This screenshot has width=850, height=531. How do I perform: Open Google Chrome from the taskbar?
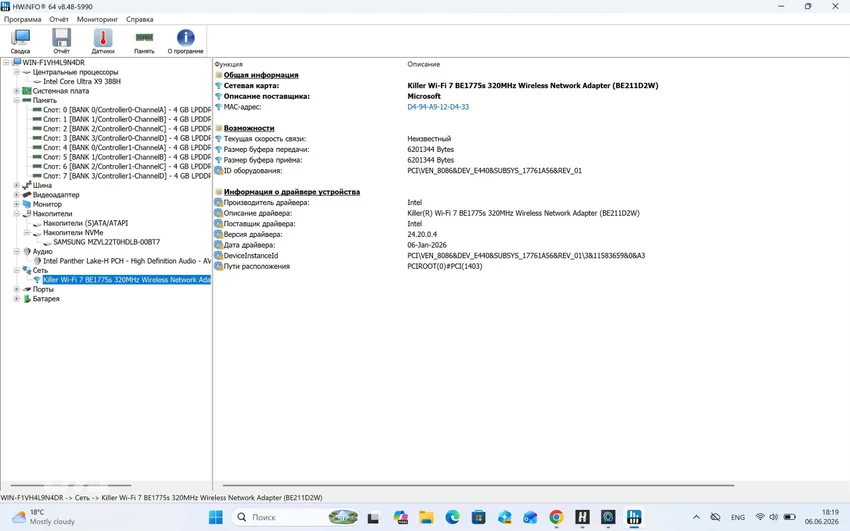(556, 517)
